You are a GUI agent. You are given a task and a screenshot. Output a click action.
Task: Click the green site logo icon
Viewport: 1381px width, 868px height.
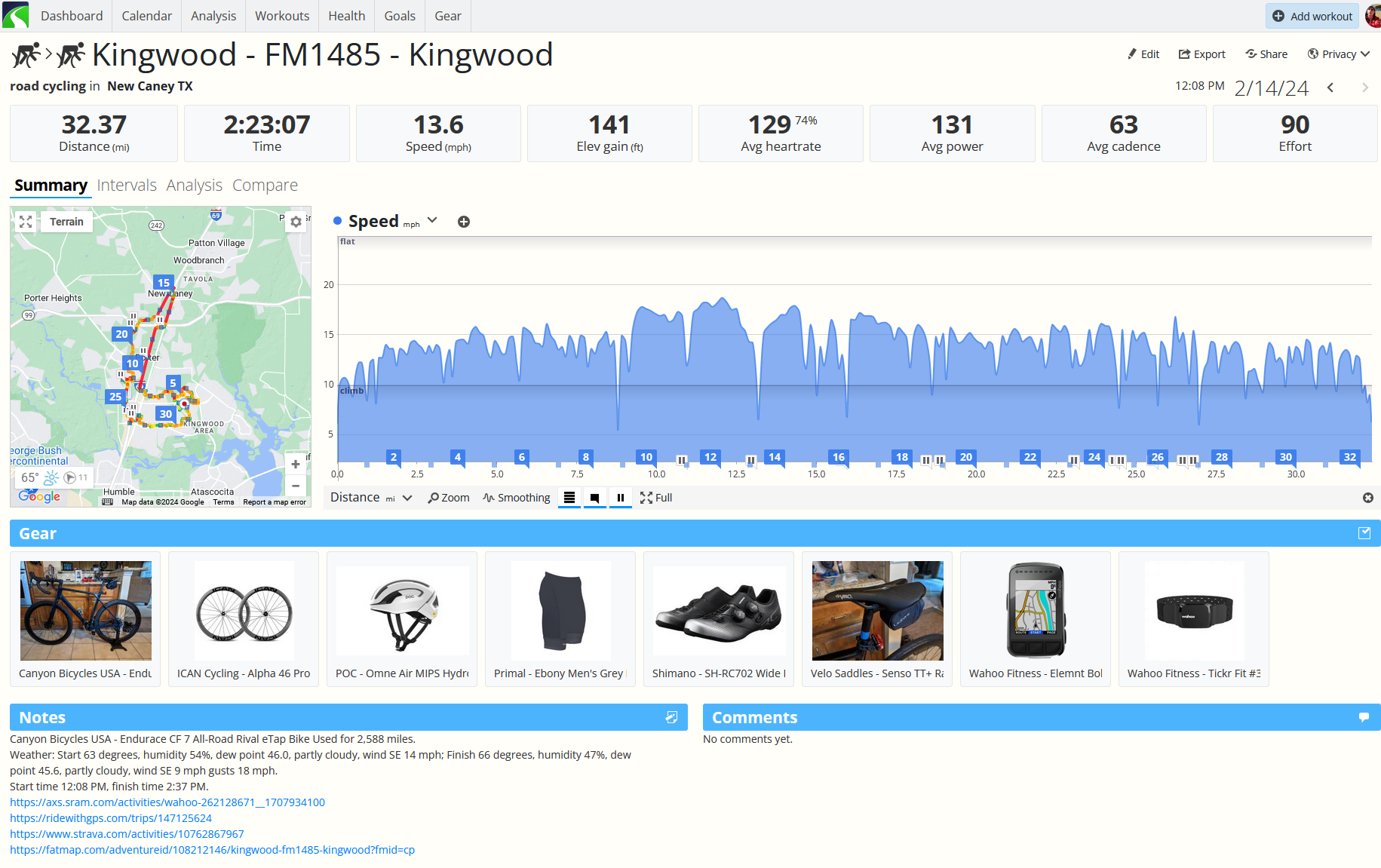click(x=16, y=15)
